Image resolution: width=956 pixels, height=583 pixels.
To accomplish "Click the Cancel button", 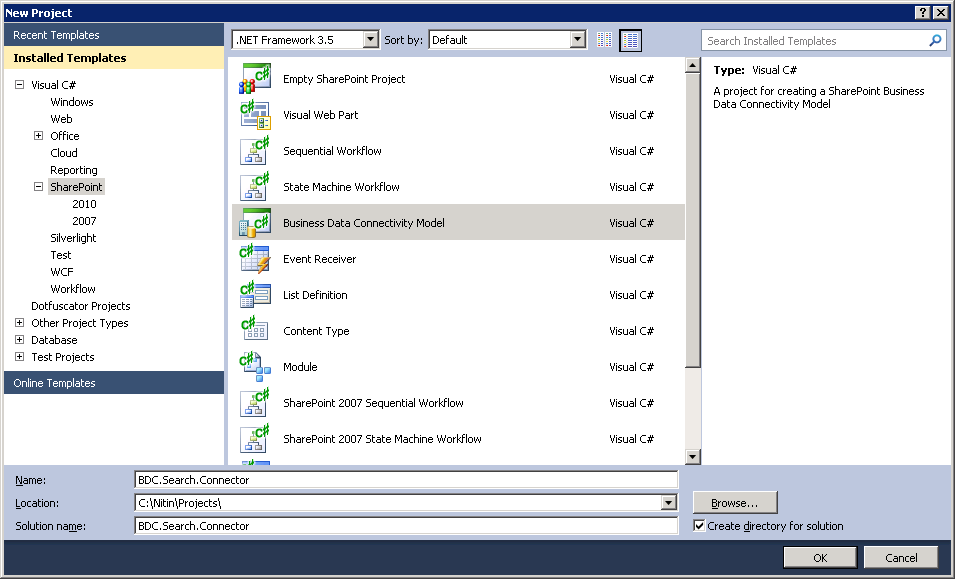I will point(901,557).
